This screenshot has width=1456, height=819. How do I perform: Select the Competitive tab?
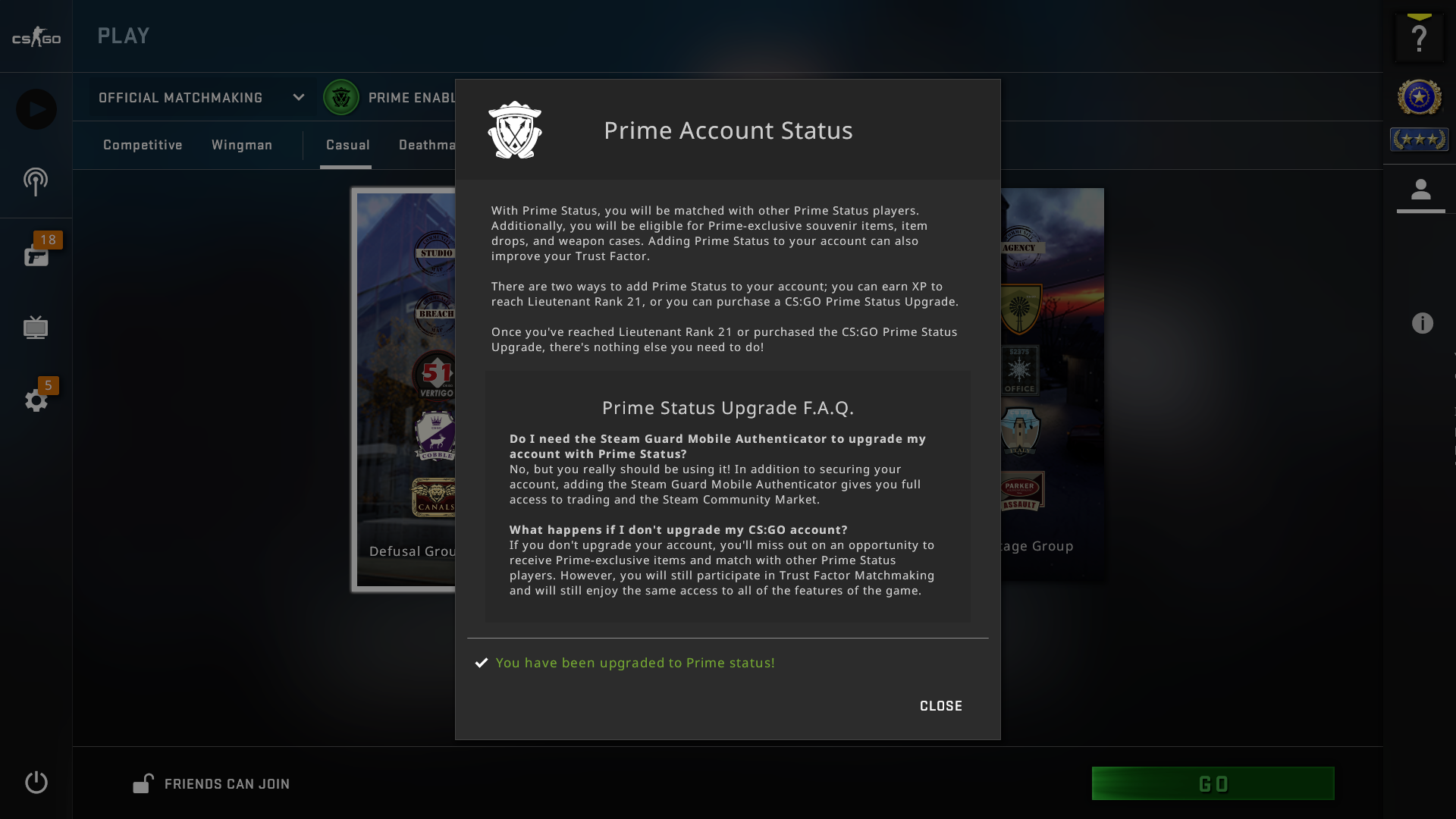click(142, 145)
